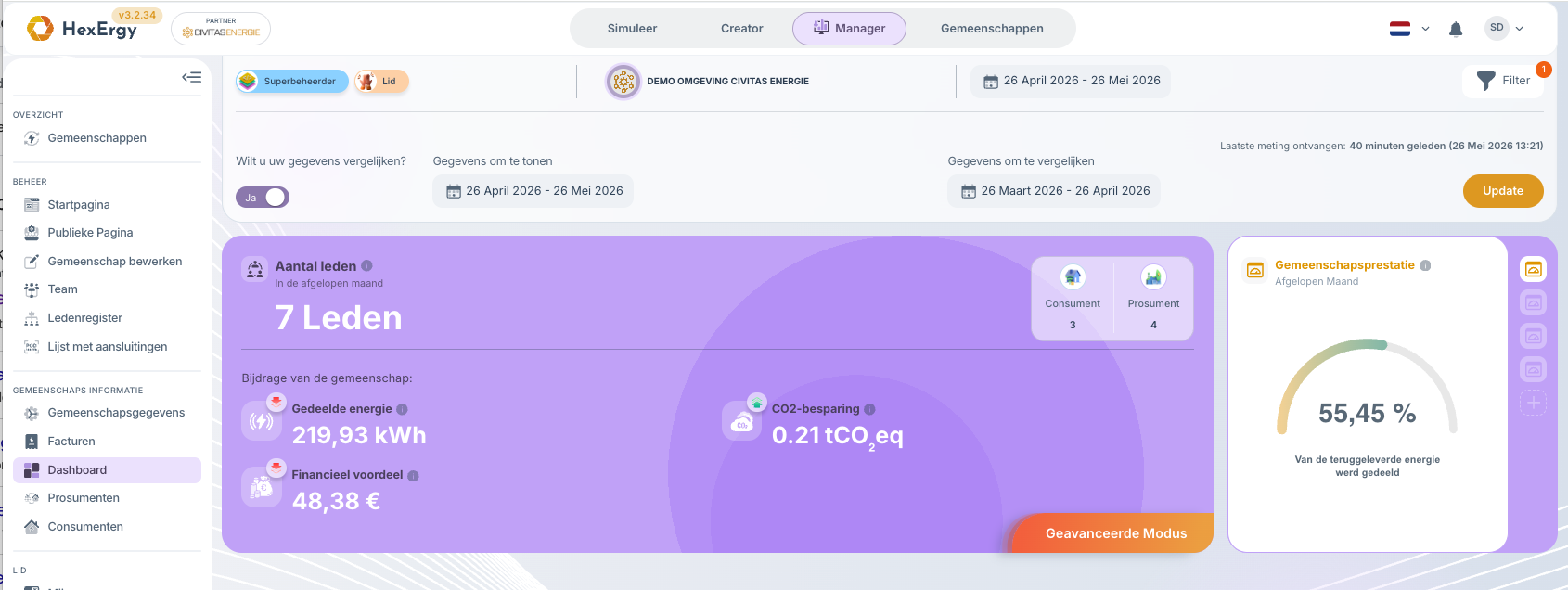Select the first orange widget icon in right strip
1568x590 pixels.
tap(1534, 269)
